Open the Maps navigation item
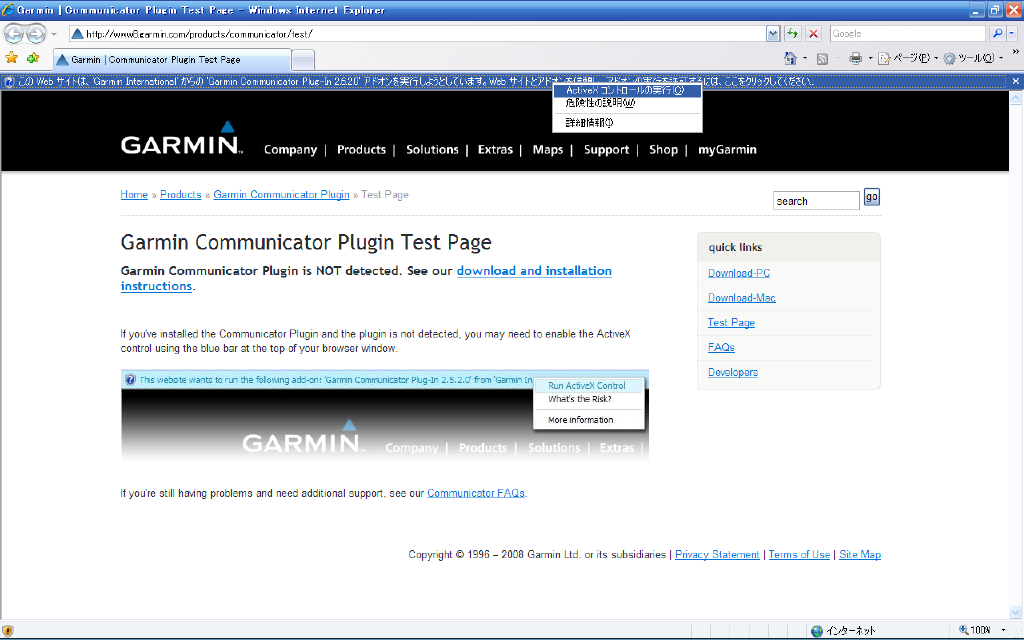Screen dimensions: 1024x640 click(547, 150)
